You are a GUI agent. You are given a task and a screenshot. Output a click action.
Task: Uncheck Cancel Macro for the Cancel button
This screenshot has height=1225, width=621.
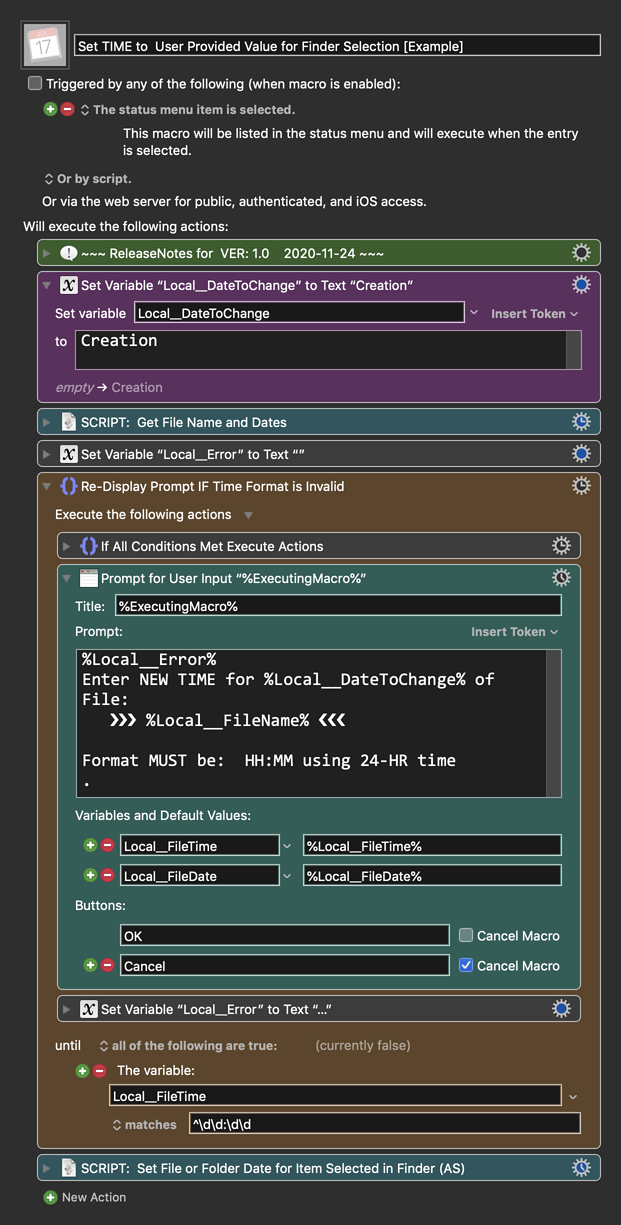click(x=466, y=966)
